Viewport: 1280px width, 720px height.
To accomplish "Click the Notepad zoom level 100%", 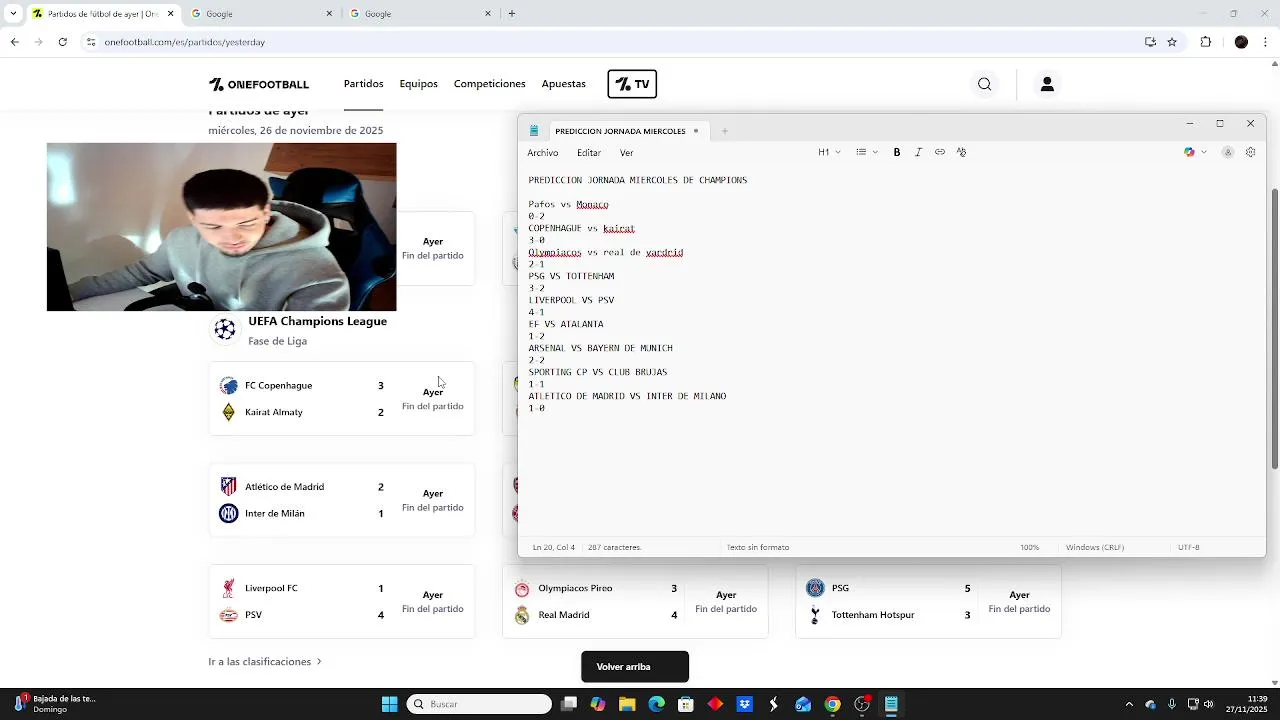I will (1029, 547).
